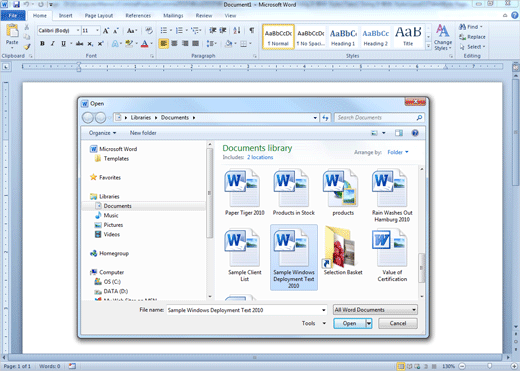Click Replace in Editing group
The height and width of the screenshot is (371, 520).
(472, 37)
